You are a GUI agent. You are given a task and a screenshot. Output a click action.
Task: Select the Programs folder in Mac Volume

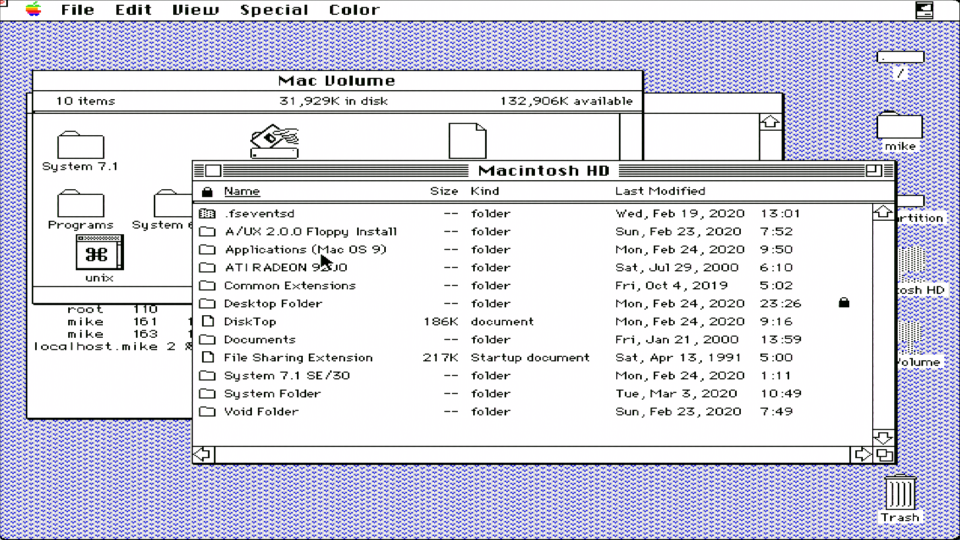80,203
